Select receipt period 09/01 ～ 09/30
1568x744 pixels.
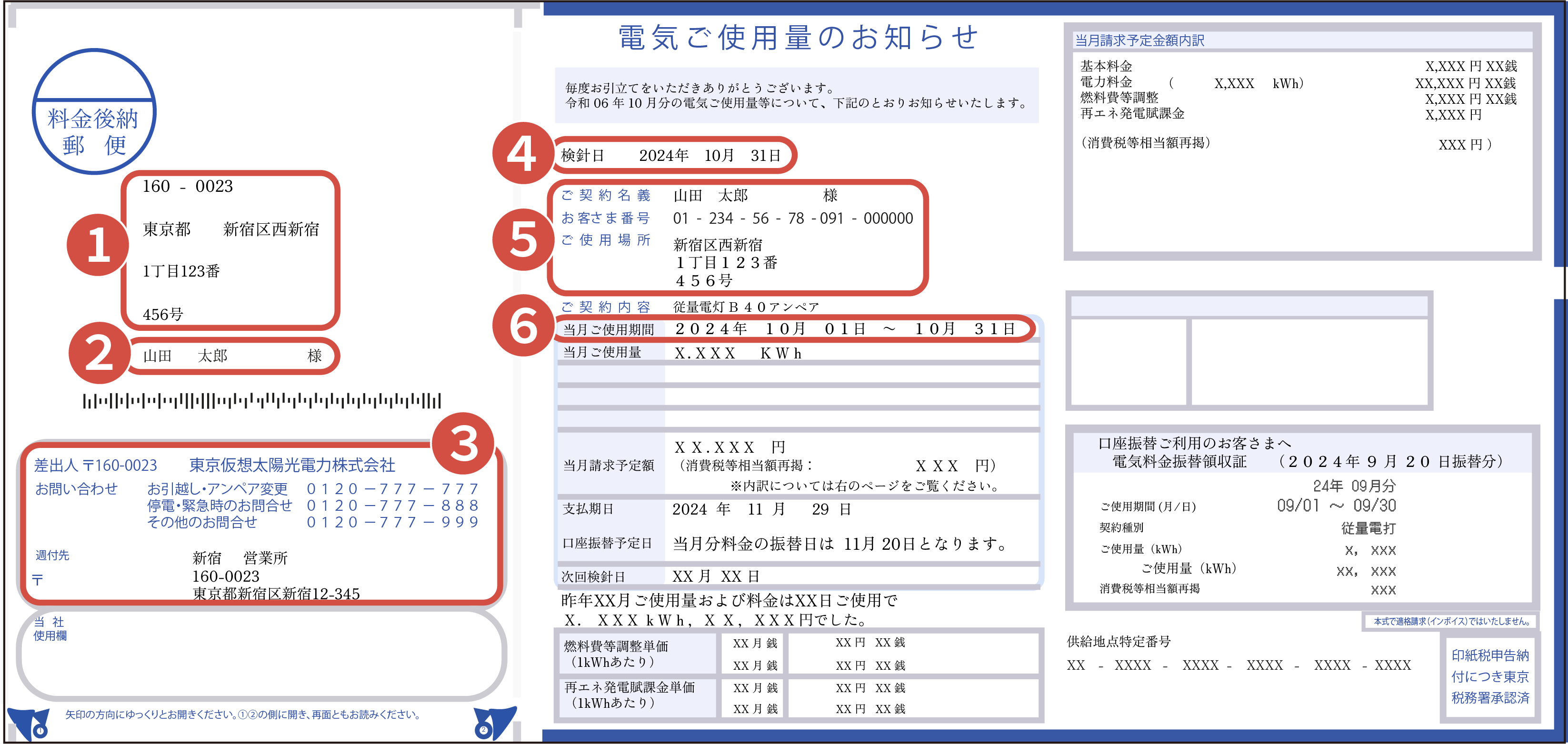[x=1337, y=506]
